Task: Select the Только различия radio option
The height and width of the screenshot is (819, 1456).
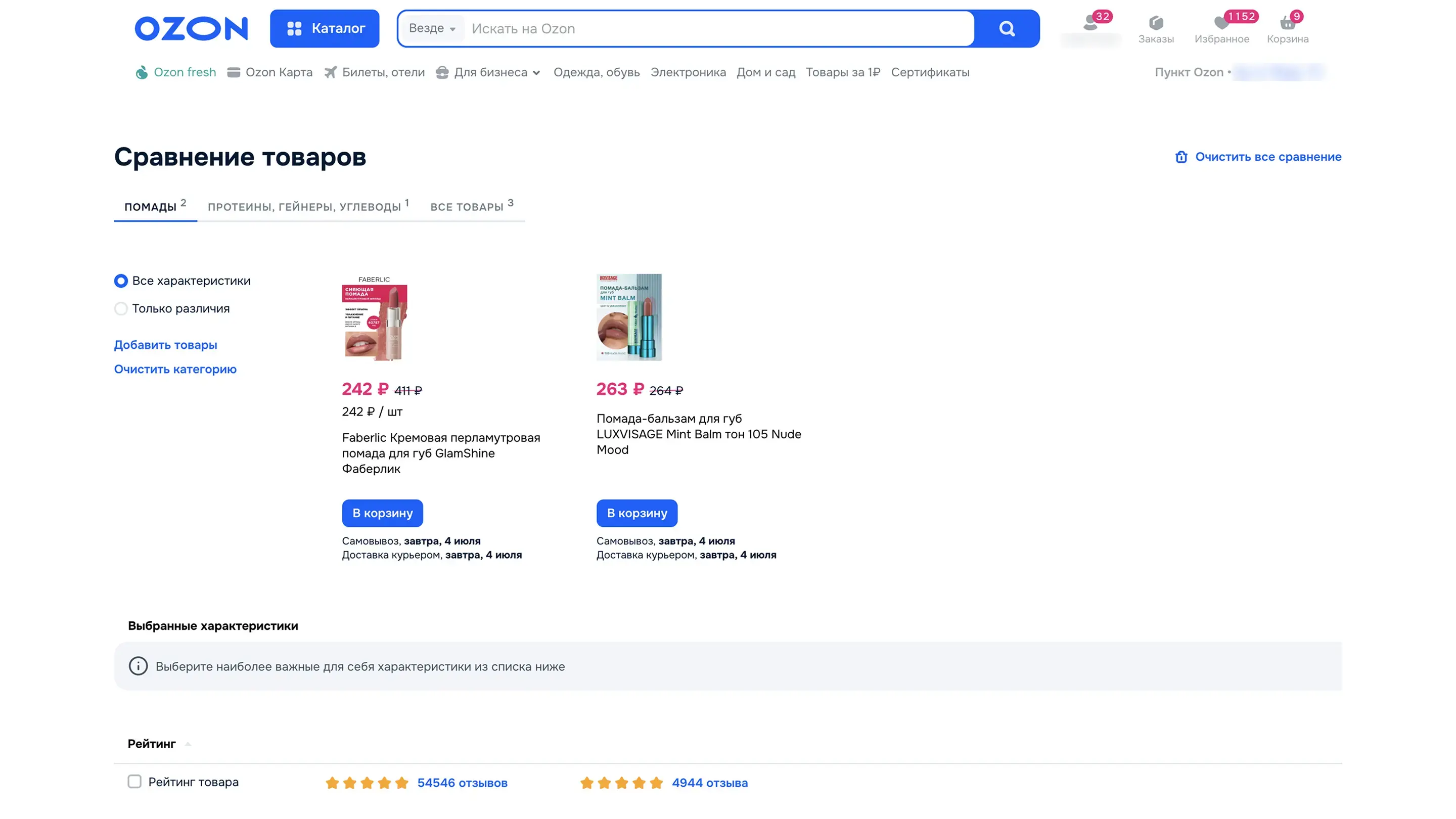Action: point(121,308)
